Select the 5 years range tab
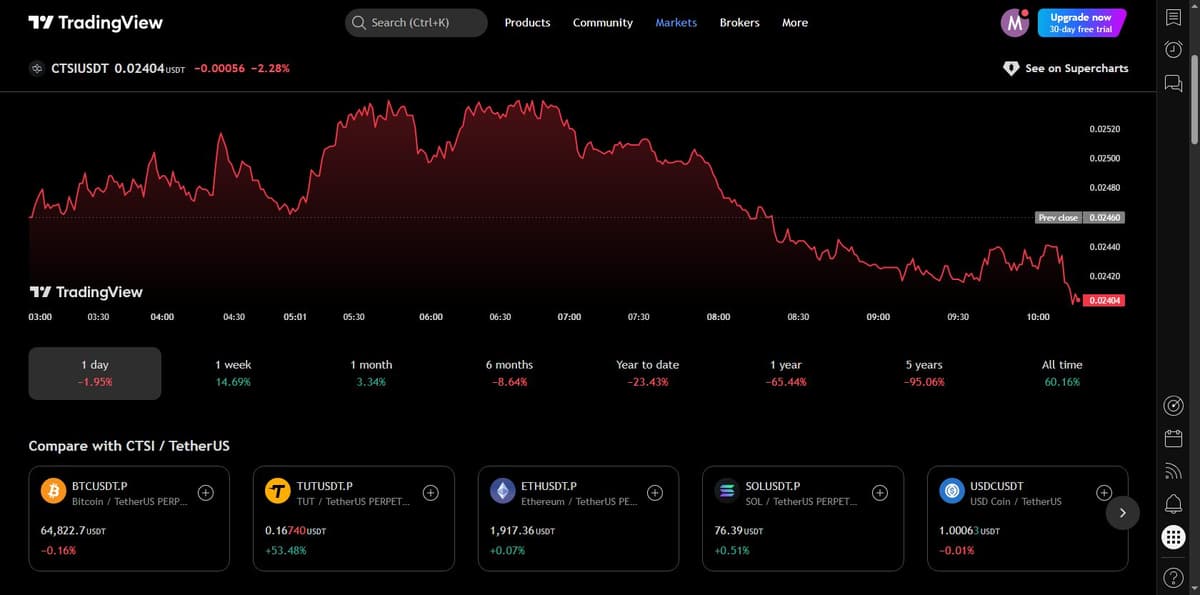 pos(923,373)
